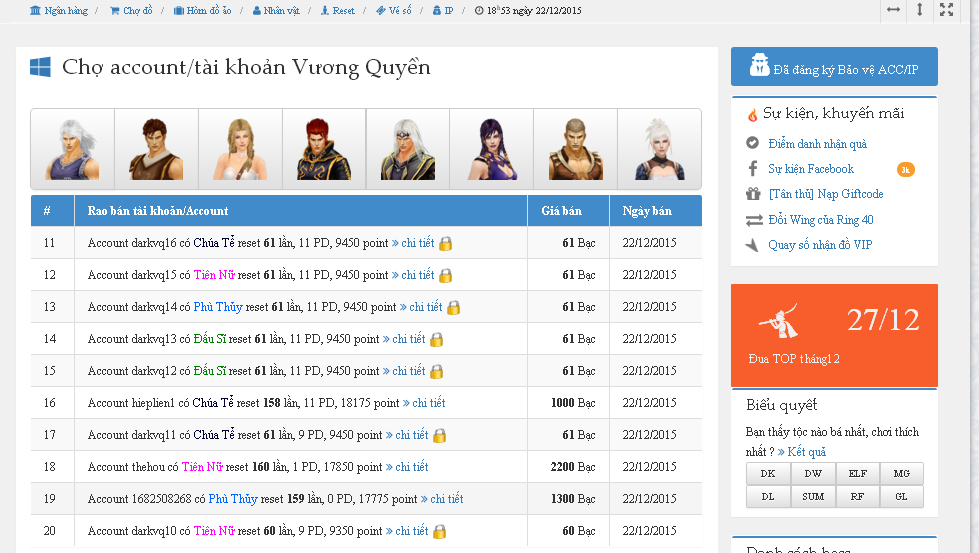Screen dimensions: 979x553
Task: Select the purple-haired female character portrait
Action: (x=491, y=149)
